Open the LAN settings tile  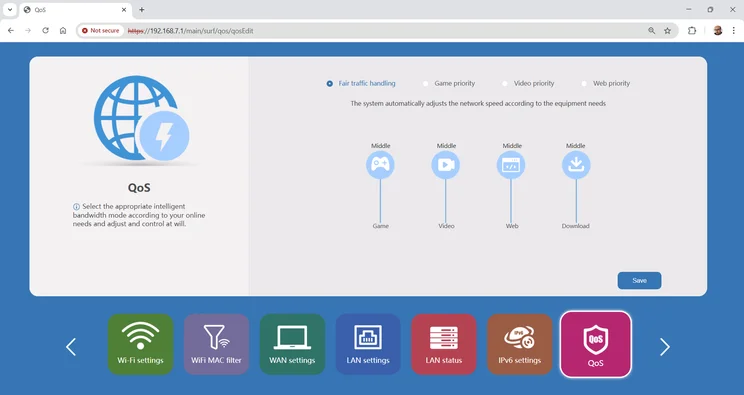tap(368, 344)
